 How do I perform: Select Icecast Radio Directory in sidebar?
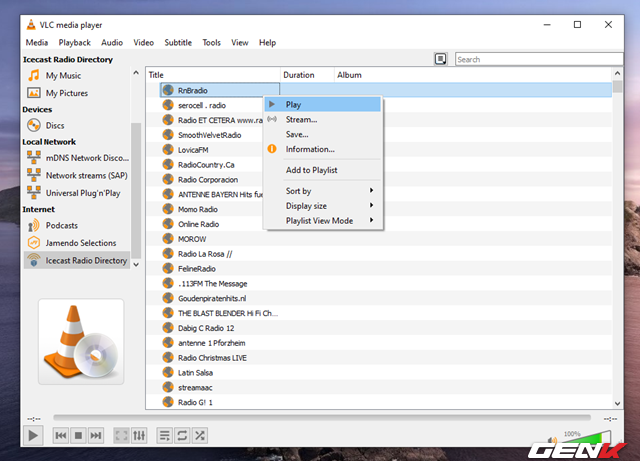point(78,260)
